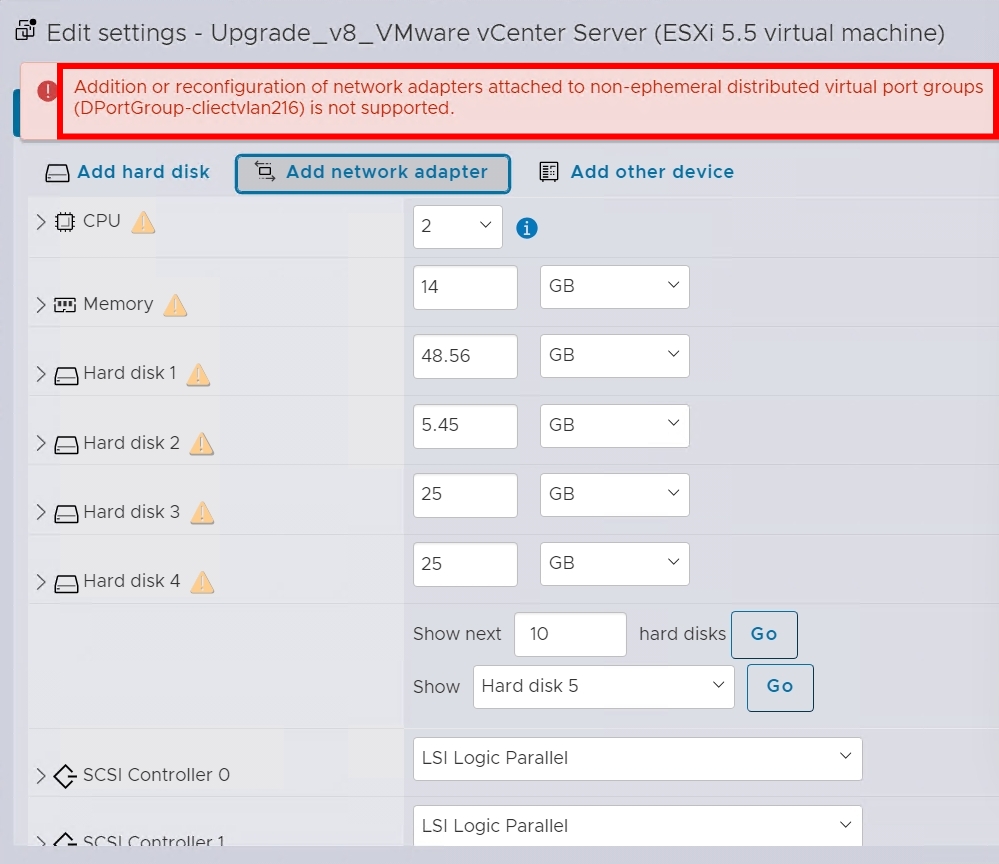This screenshot has height=864, width=999.
Task: Expand the CPU section
Action: point(39,222)
